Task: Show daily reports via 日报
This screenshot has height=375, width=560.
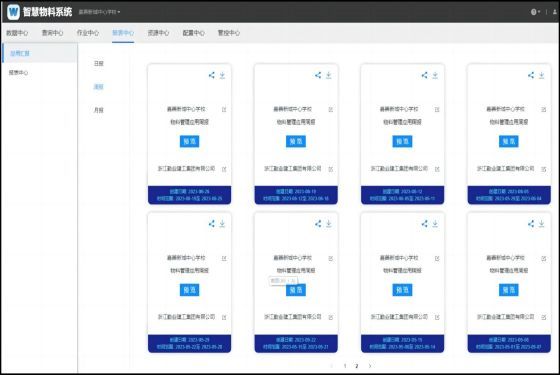Action: pos(99,63)
